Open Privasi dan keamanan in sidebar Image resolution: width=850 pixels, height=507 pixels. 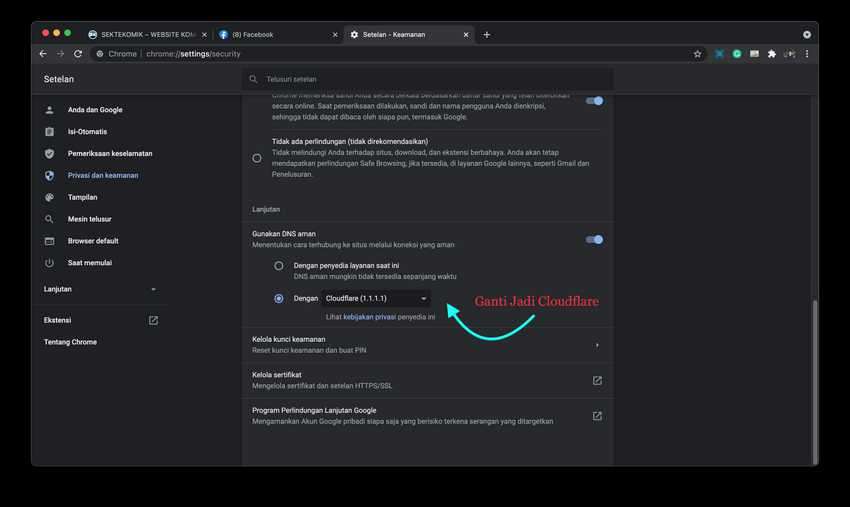[103, 175]
